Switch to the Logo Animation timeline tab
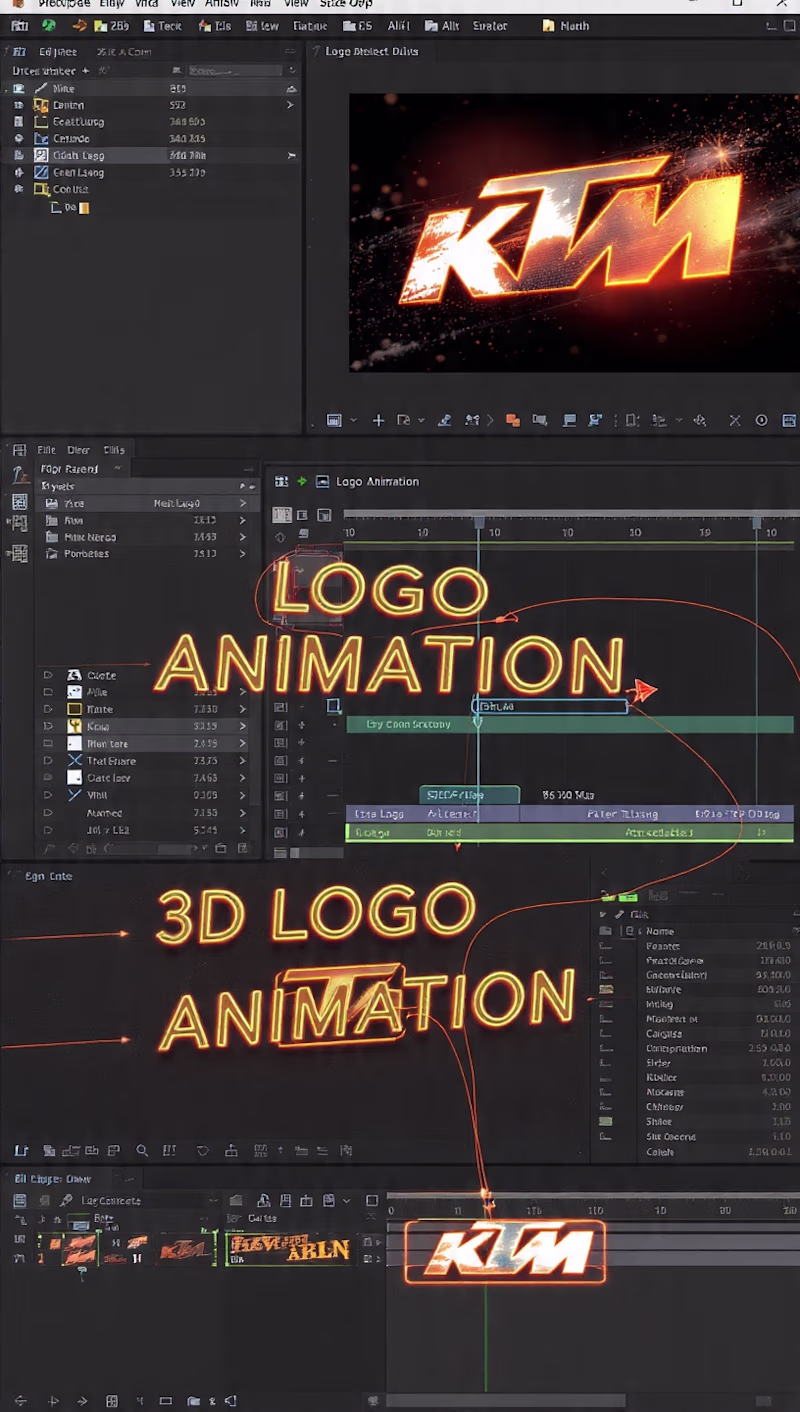Viewport: 800px width, 1412px height. pyautogui.click(x=377, y=481)
